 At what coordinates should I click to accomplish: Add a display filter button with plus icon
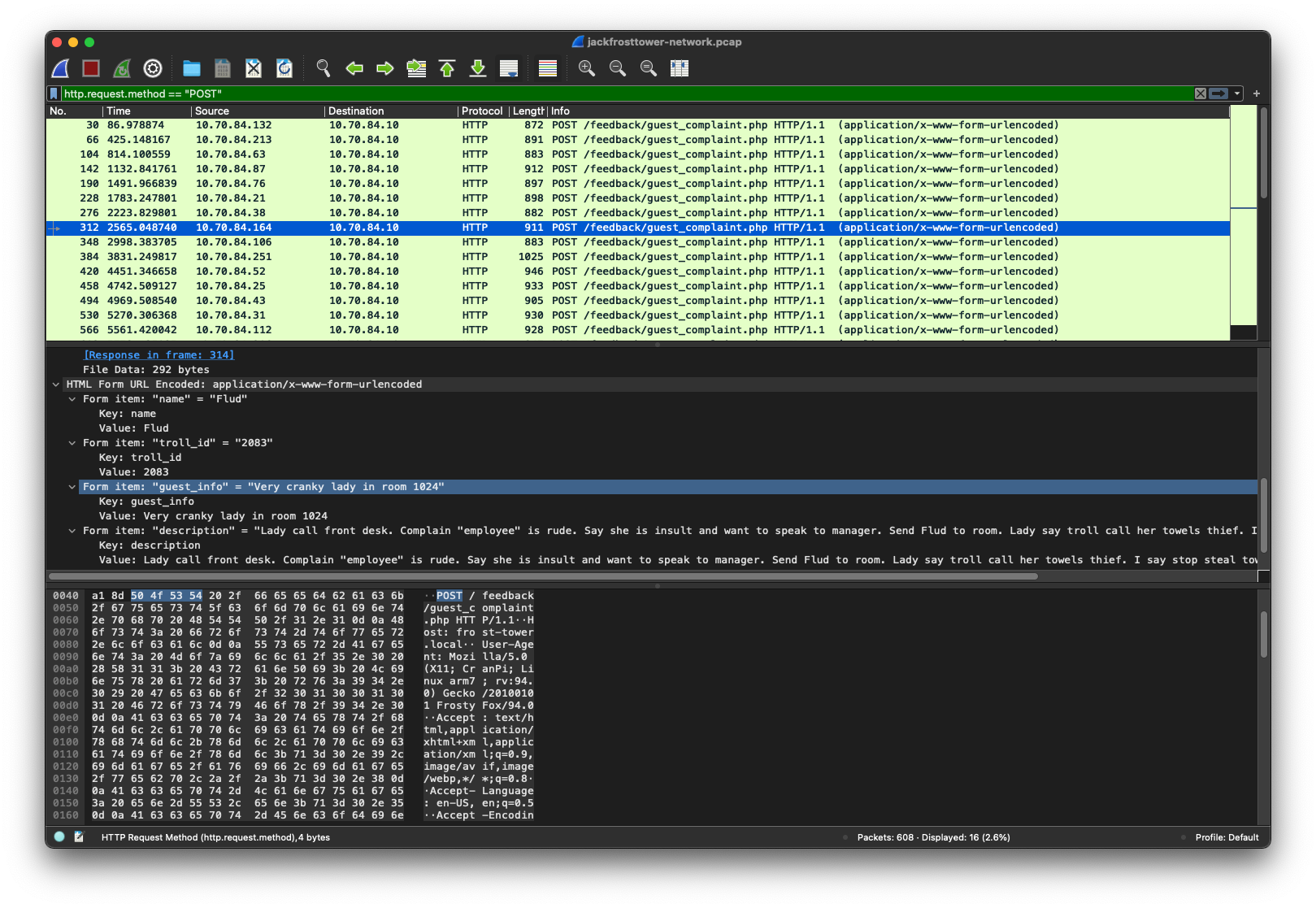1257,94
